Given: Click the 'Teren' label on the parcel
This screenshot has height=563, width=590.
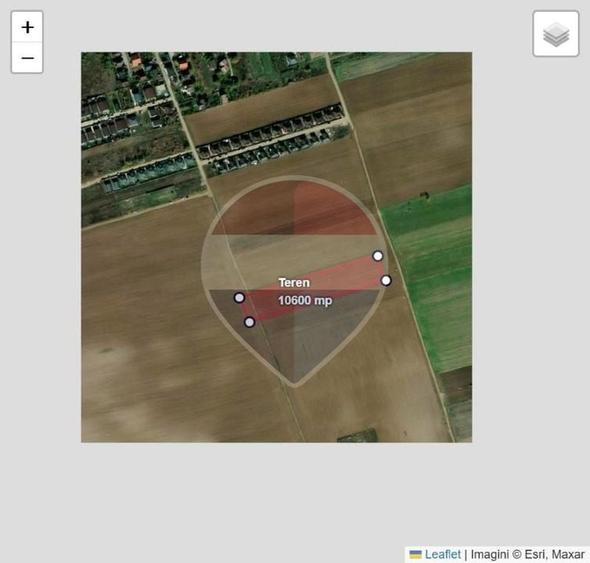Looking at the screenshot, I should click(x=294, y=283).
